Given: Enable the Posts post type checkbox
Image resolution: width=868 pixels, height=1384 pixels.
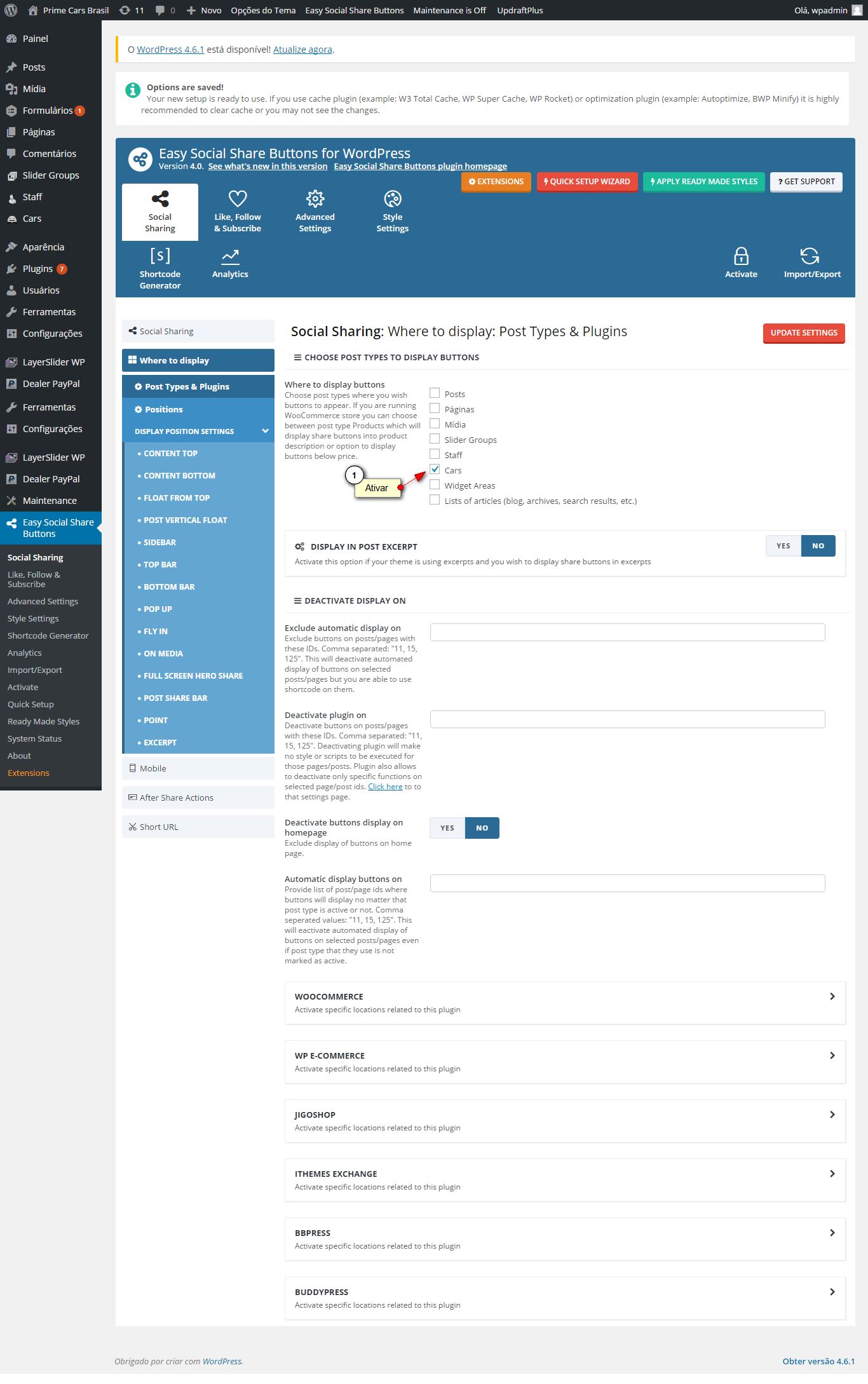Looking at the screenshot, I should click(435, 393).
